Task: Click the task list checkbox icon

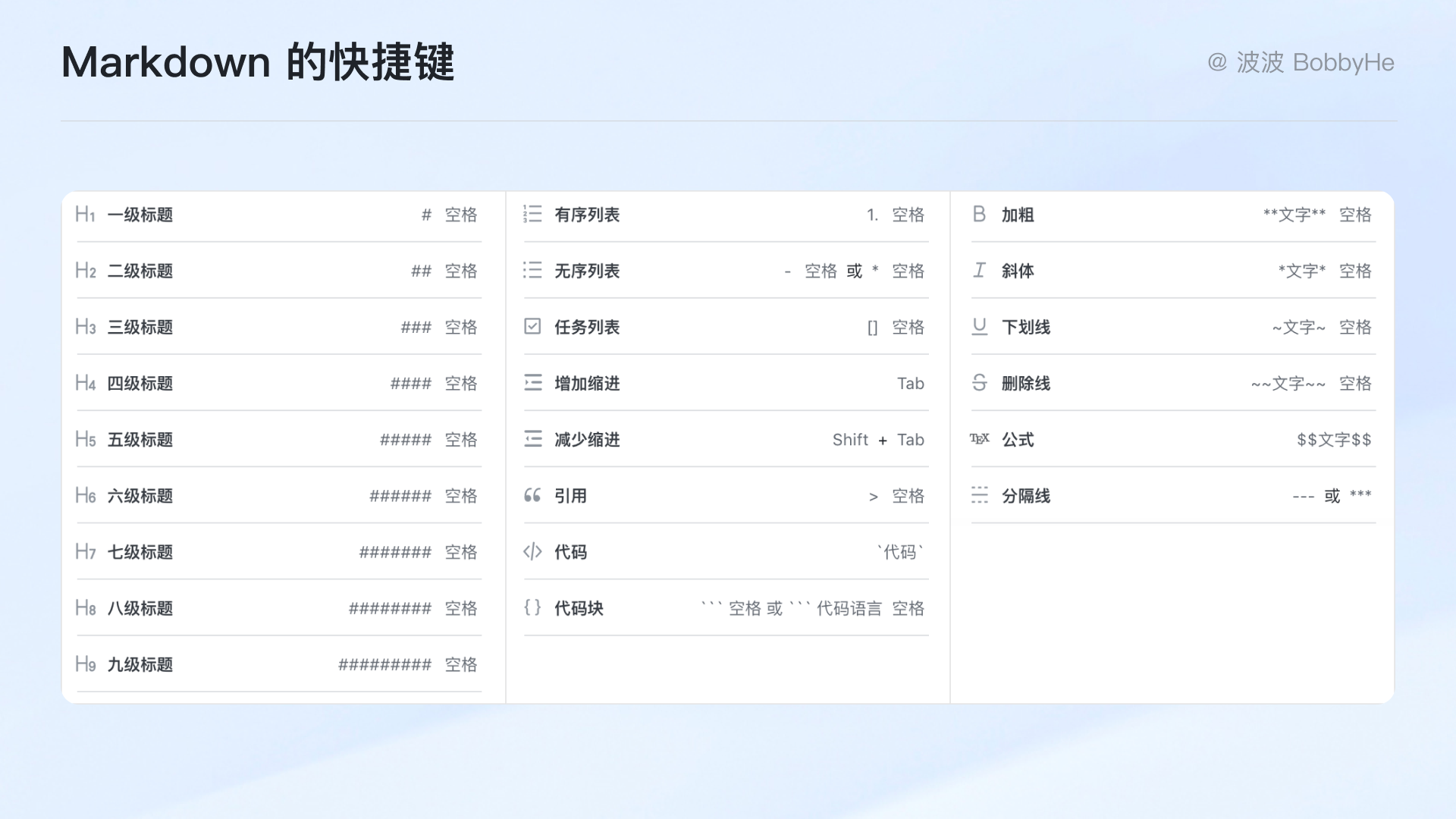Action: [532, 327]
